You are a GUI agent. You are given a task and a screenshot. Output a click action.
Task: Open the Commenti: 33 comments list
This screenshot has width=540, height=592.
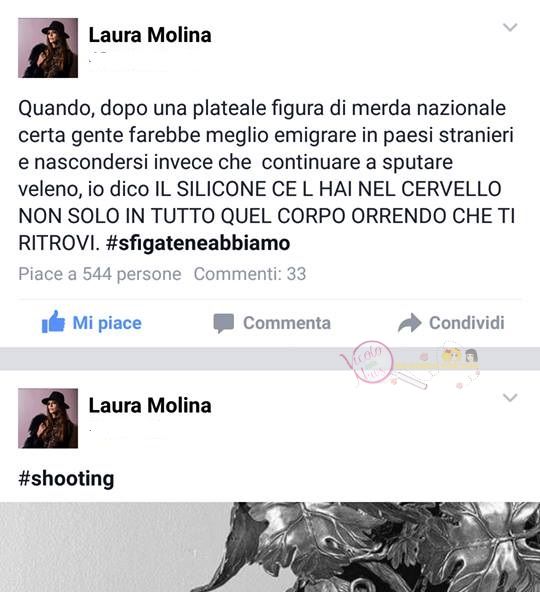point(250,274)
